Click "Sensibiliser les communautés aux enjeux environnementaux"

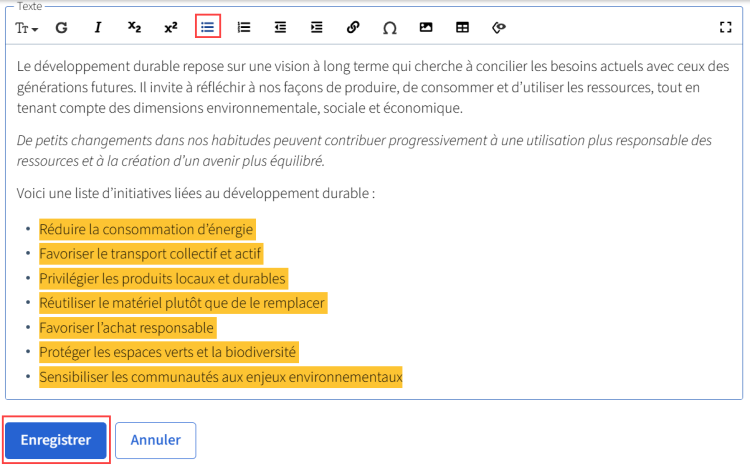pyautogui.click(x=221, y=377)
